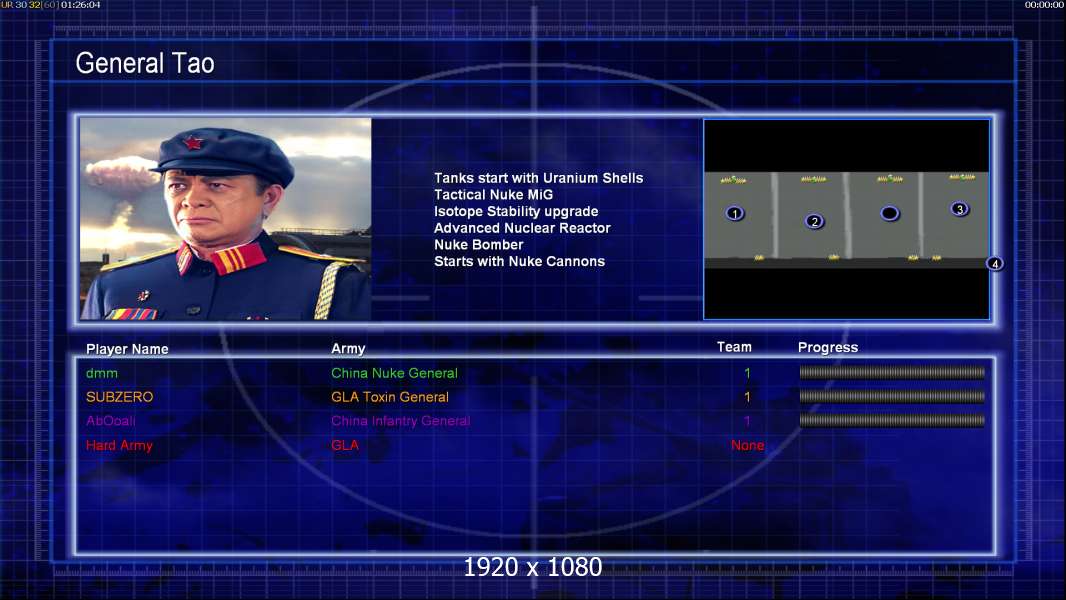
Task: Click the 'Progress' column header
Action: point(828,348)
